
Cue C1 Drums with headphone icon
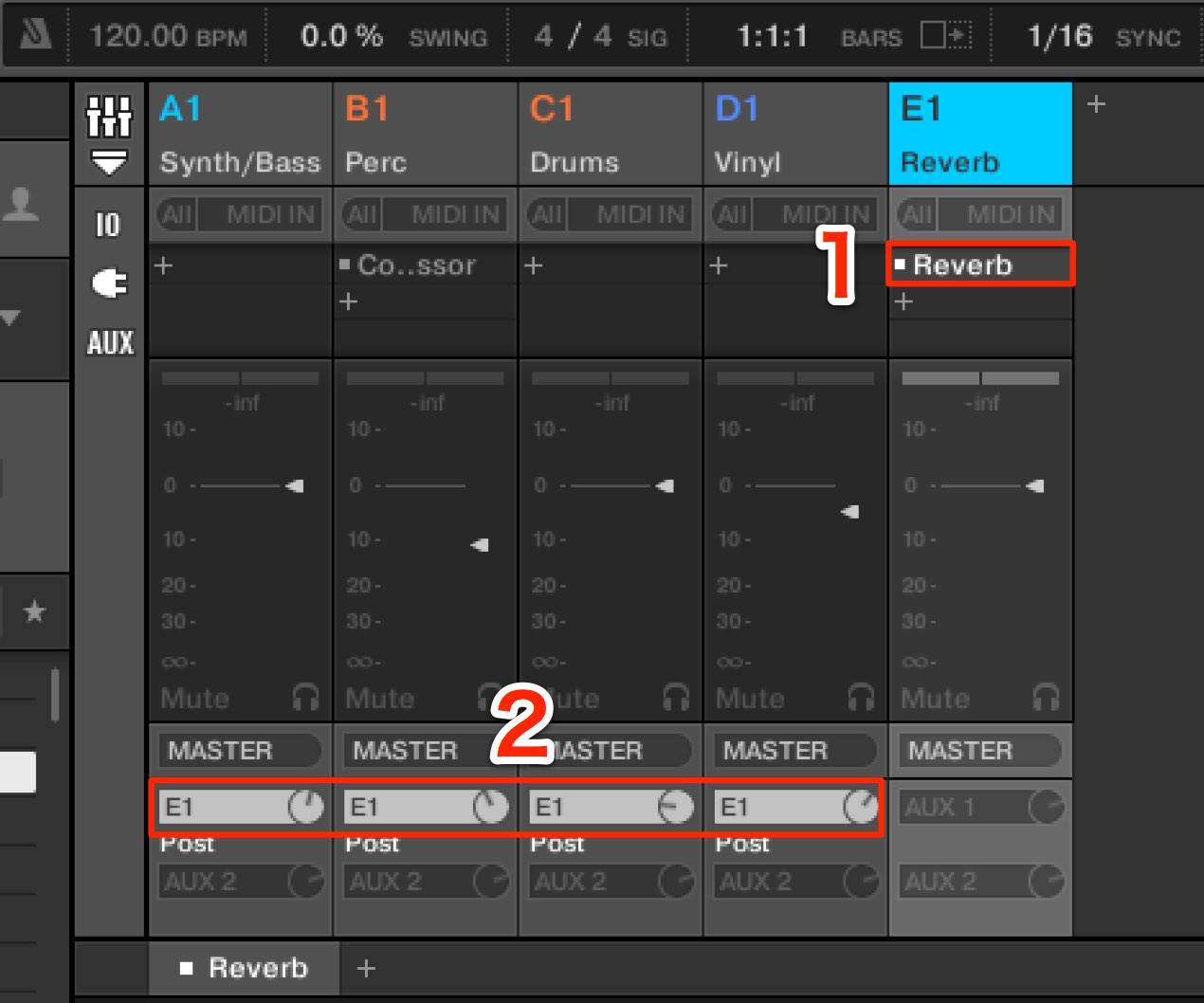coord(675,698)
